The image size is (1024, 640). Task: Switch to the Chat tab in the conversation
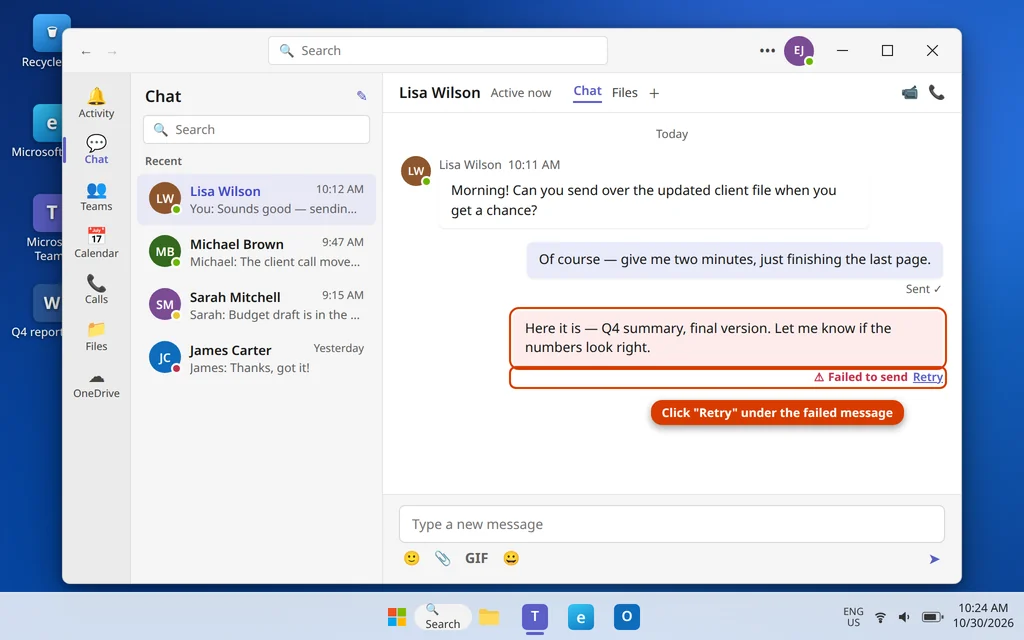pyautogui.click(x=587, y=91)
